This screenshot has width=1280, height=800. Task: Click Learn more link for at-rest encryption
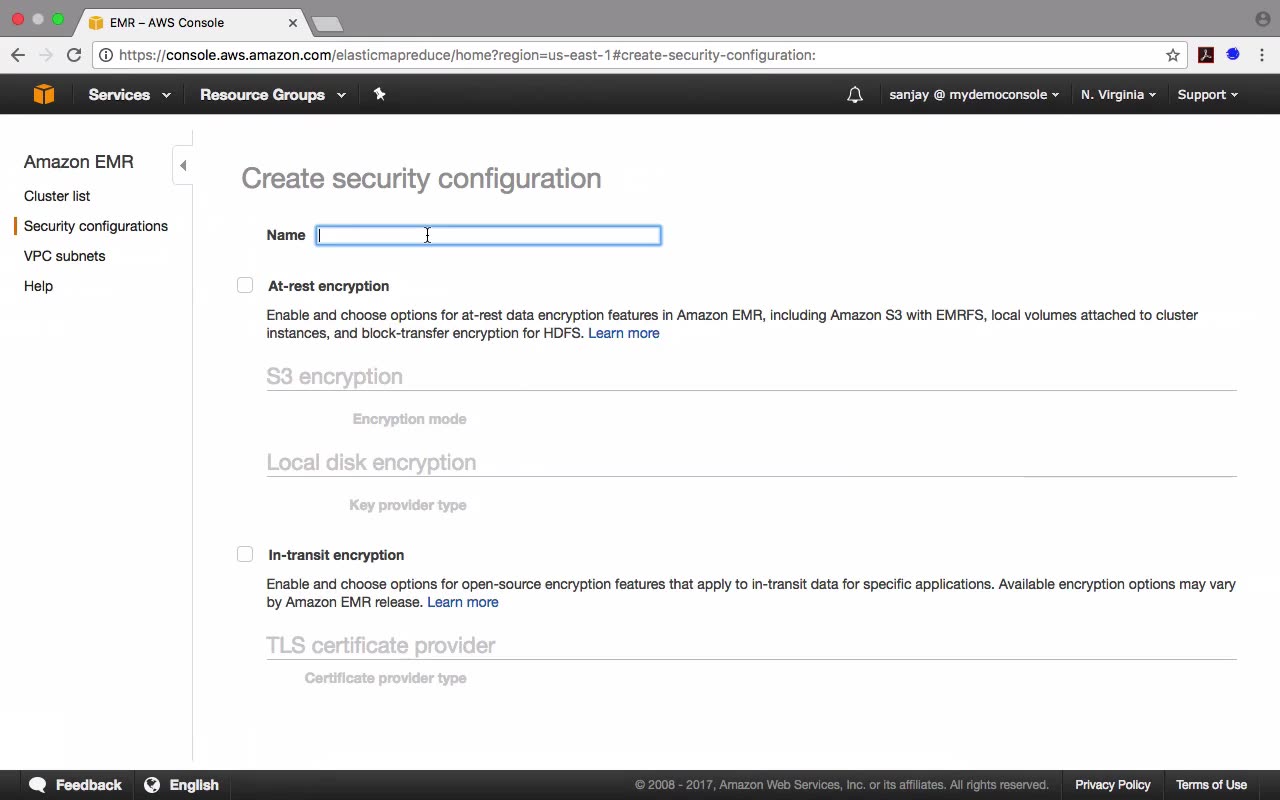tap(623, 333)
